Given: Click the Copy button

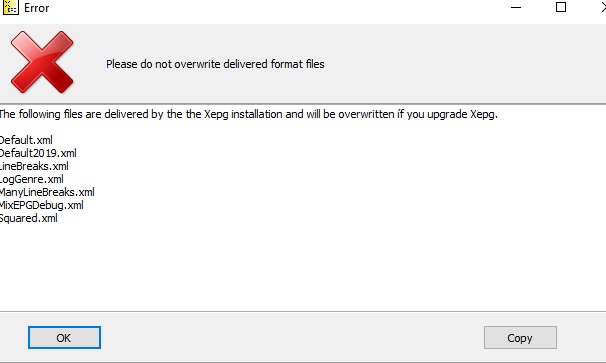Looking at the screenshot, I should [x=520, y=337].
